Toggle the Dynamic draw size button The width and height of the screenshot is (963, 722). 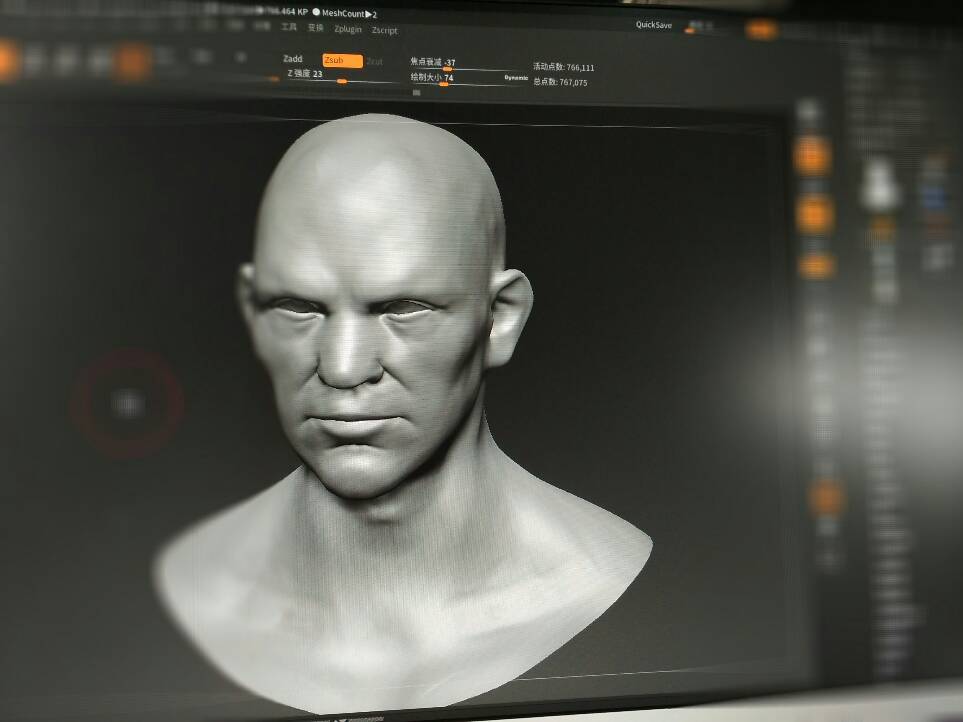[x=516, y=78]
